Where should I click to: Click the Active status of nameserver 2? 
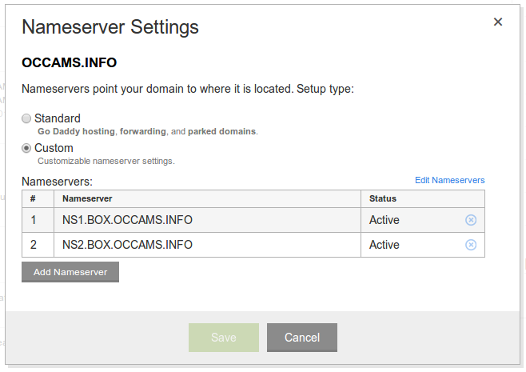(x=384, y=245)
